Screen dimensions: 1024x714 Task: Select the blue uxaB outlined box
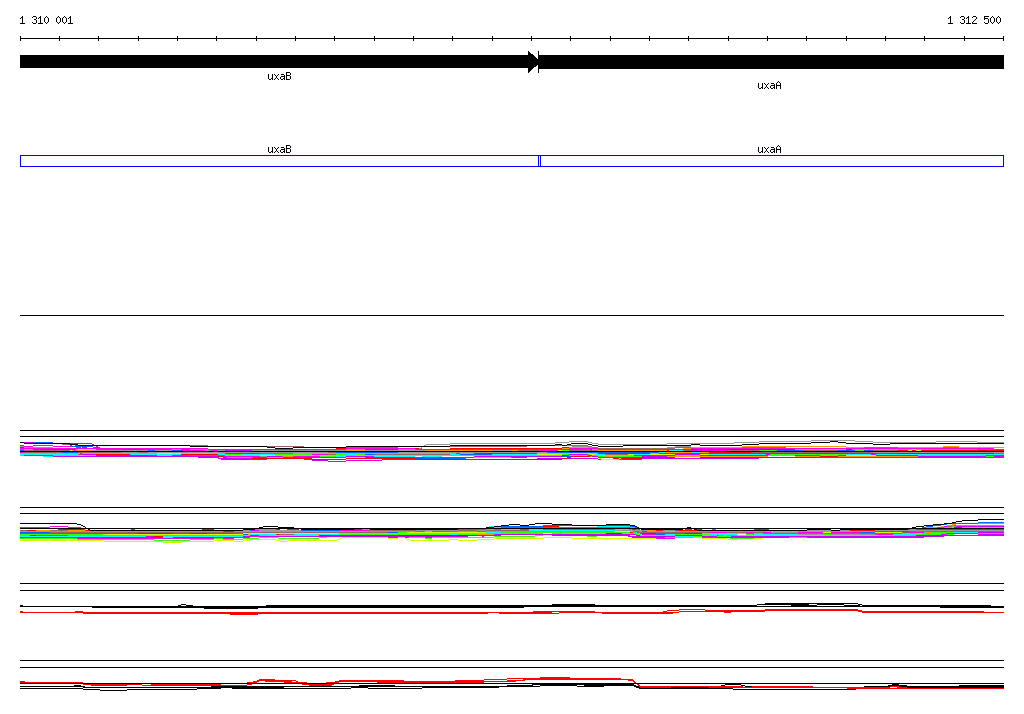280,161
